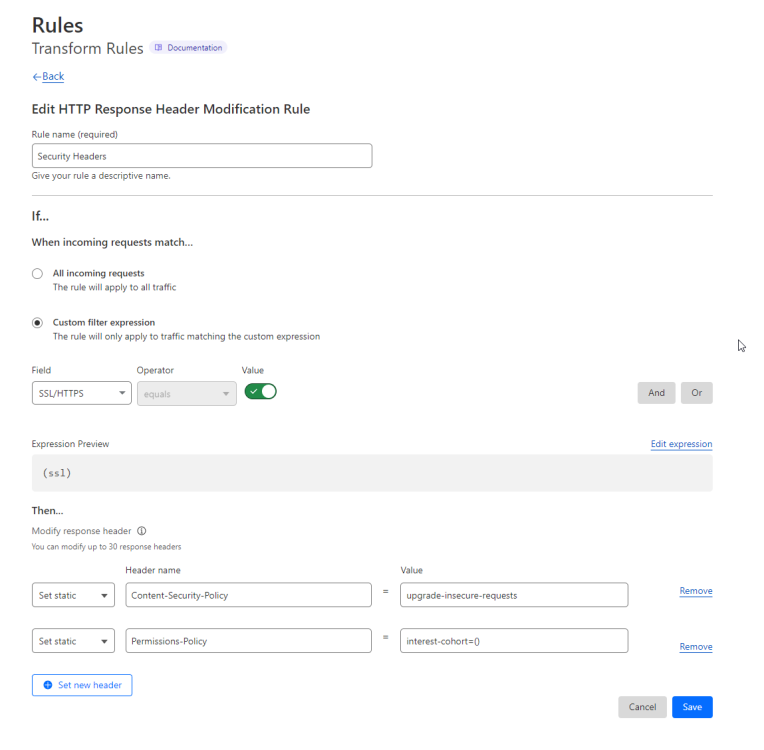This screenshot has height=750, width=764.
Task: Click the plus icon in Set new header
Action: click(48, 685)
